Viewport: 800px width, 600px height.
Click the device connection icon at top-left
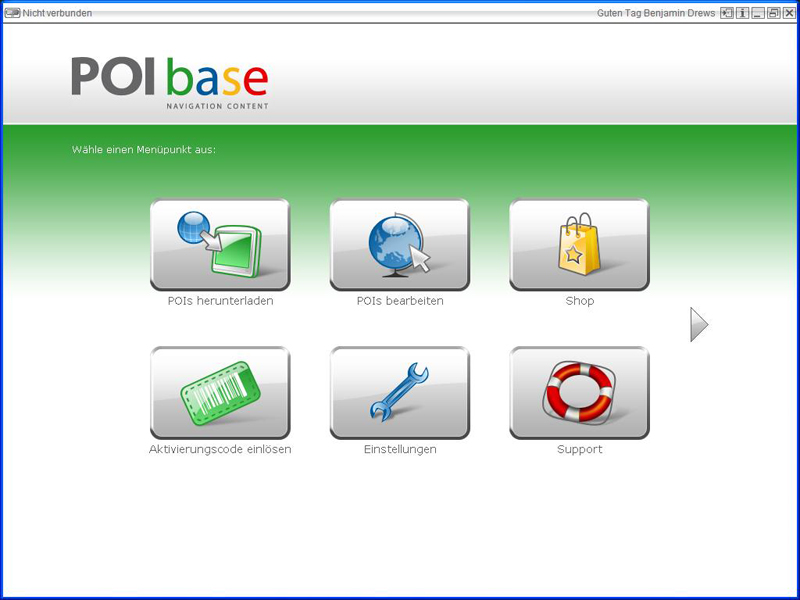tap(12, 13)
